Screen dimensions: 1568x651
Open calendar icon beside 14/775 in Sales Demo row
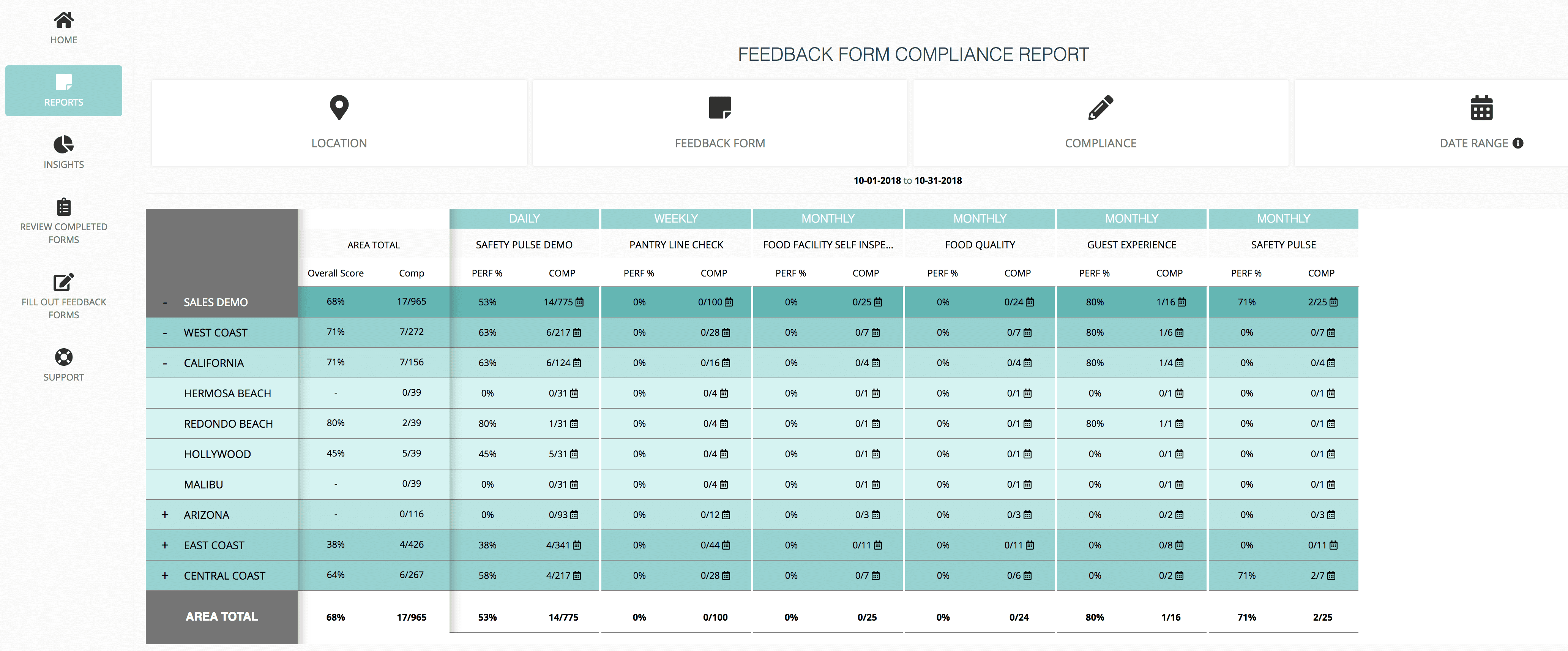[x=579, y=302]
